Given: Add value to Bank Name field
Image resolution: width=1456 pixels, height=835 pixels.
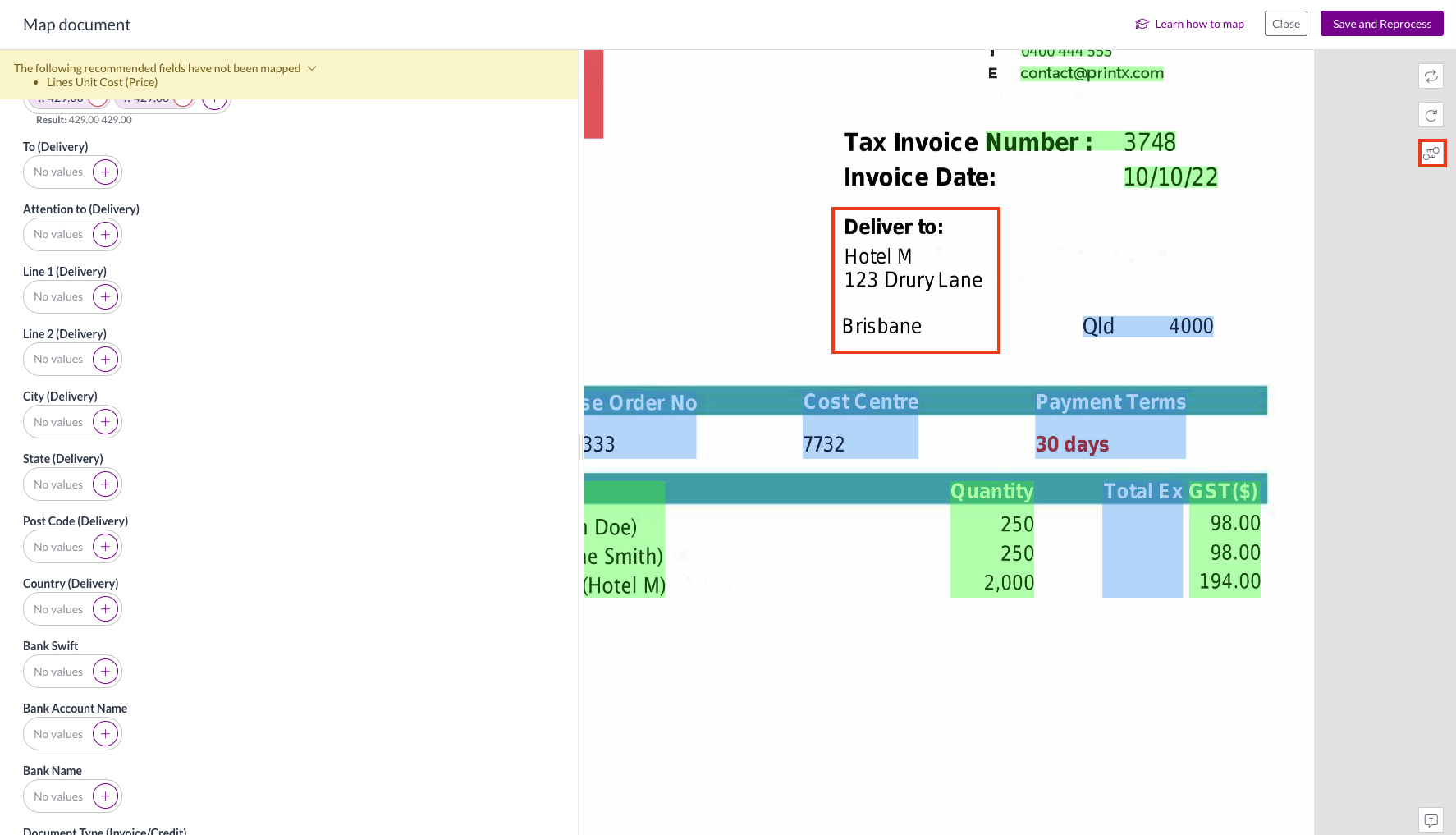Looking at the screenshot, I should (x=106, y=796).
